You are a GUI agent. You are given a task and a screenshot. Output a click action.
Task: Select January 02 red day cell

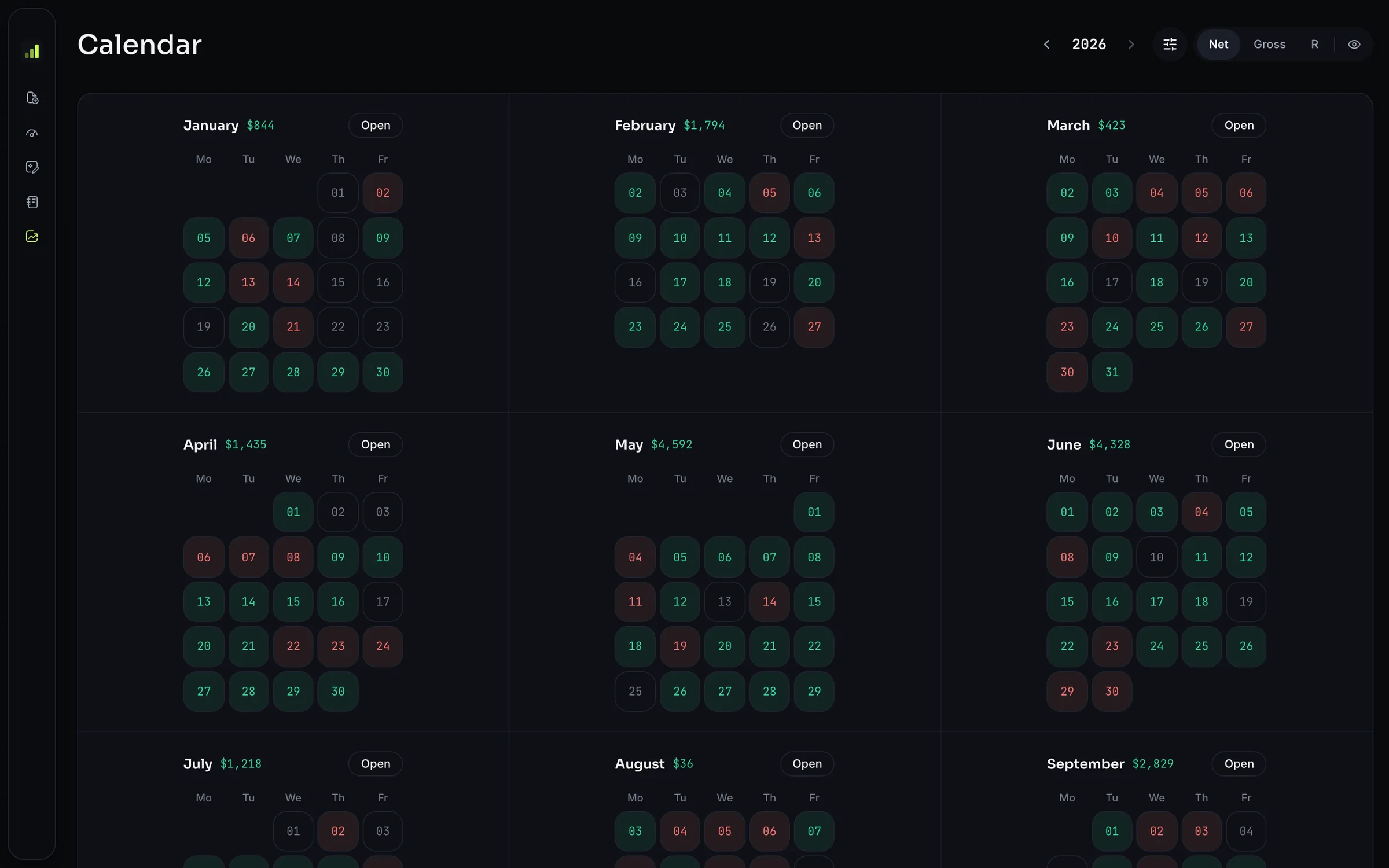(x=383, y=193)
